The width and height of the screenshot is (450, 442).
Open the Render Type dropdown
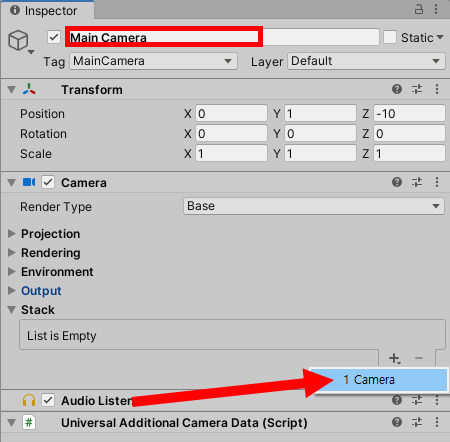point(313,206)
